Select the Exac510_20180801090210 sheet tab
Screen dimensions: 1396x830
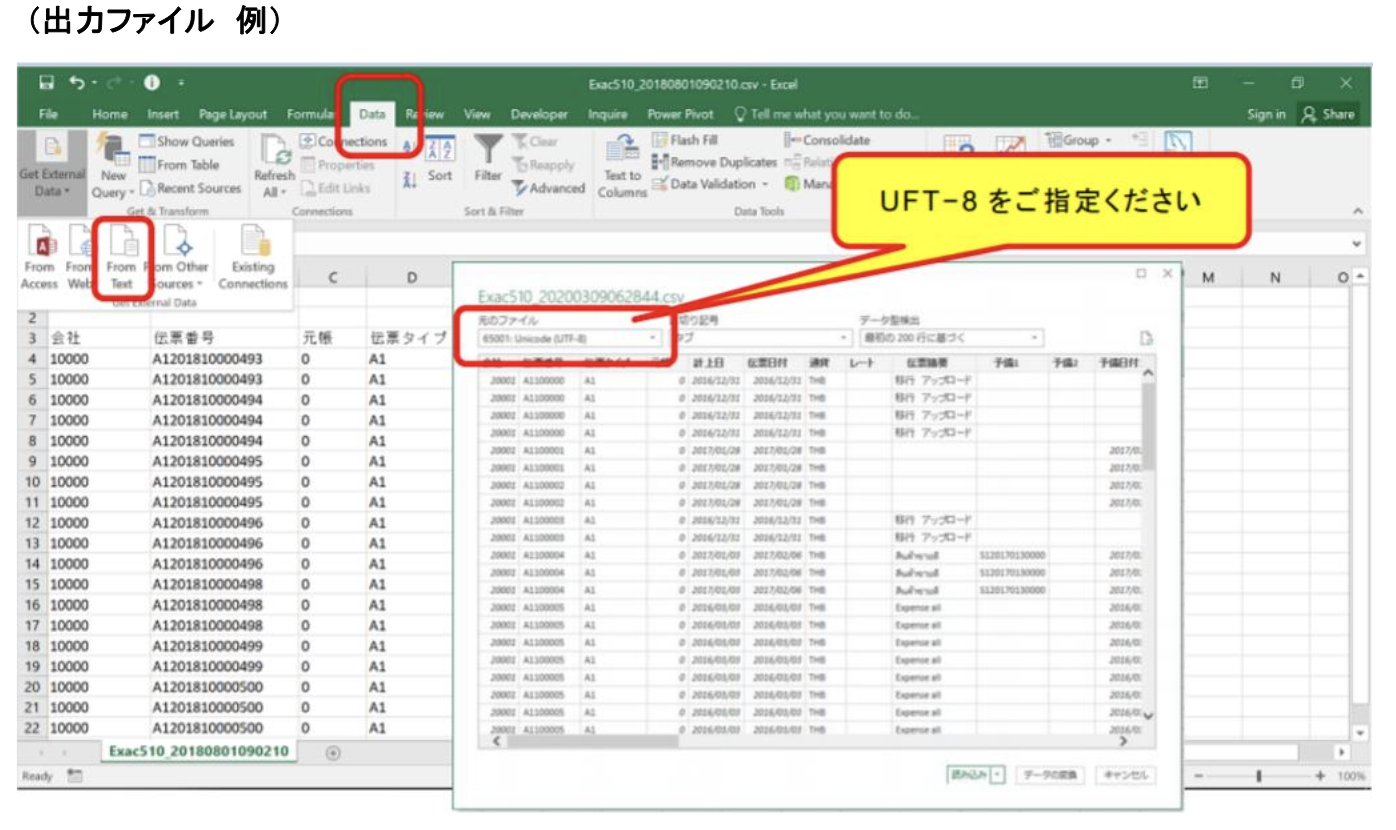coord(199,751)
